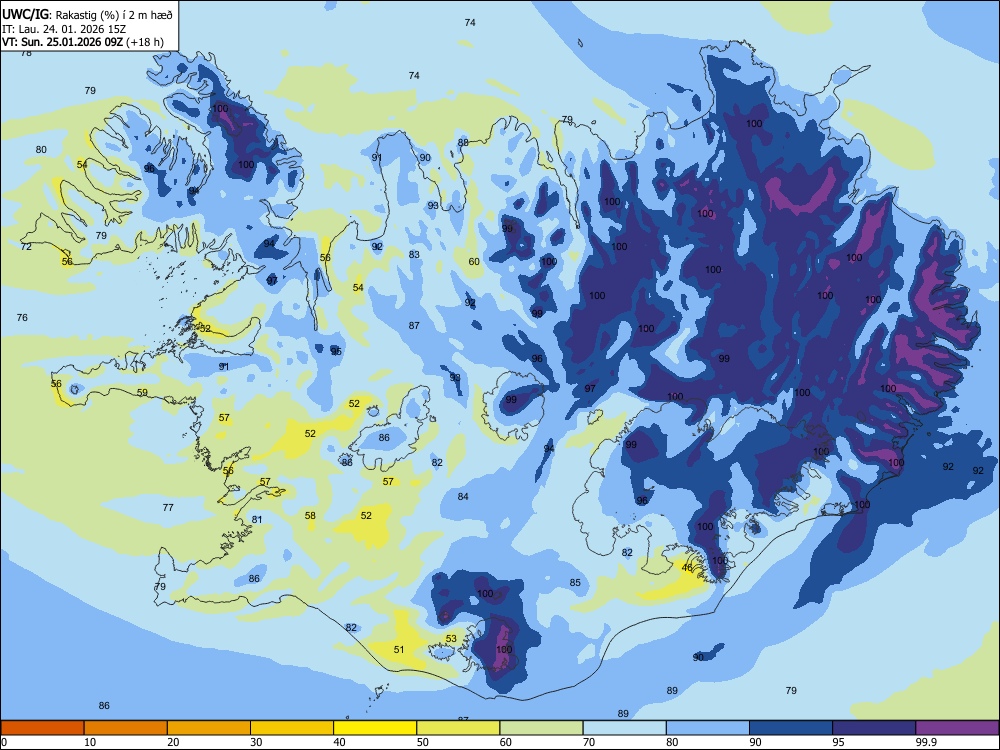This screenshot has width=1000, height=750.
Task: Click the humidity value '83' on the map
Action: (414, 254)
